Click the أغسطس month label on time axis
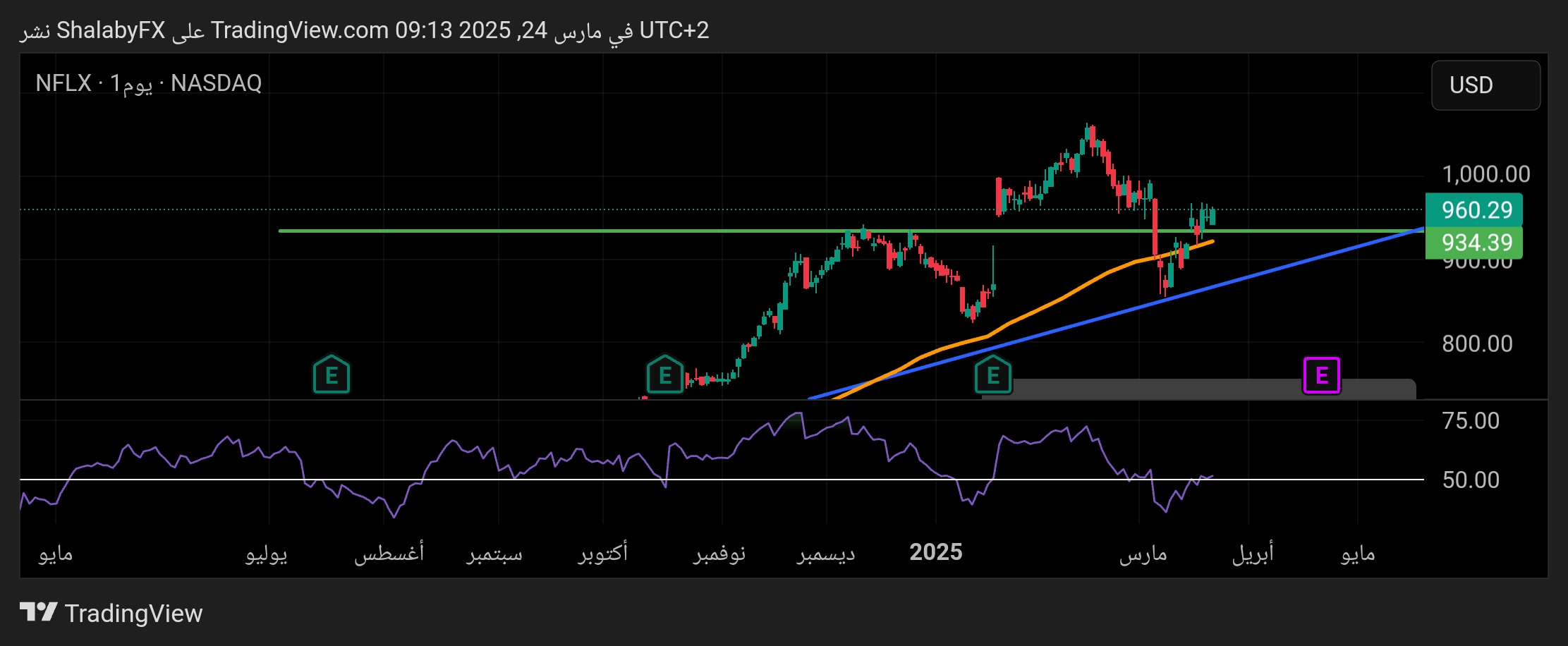 tap(389, 552)
